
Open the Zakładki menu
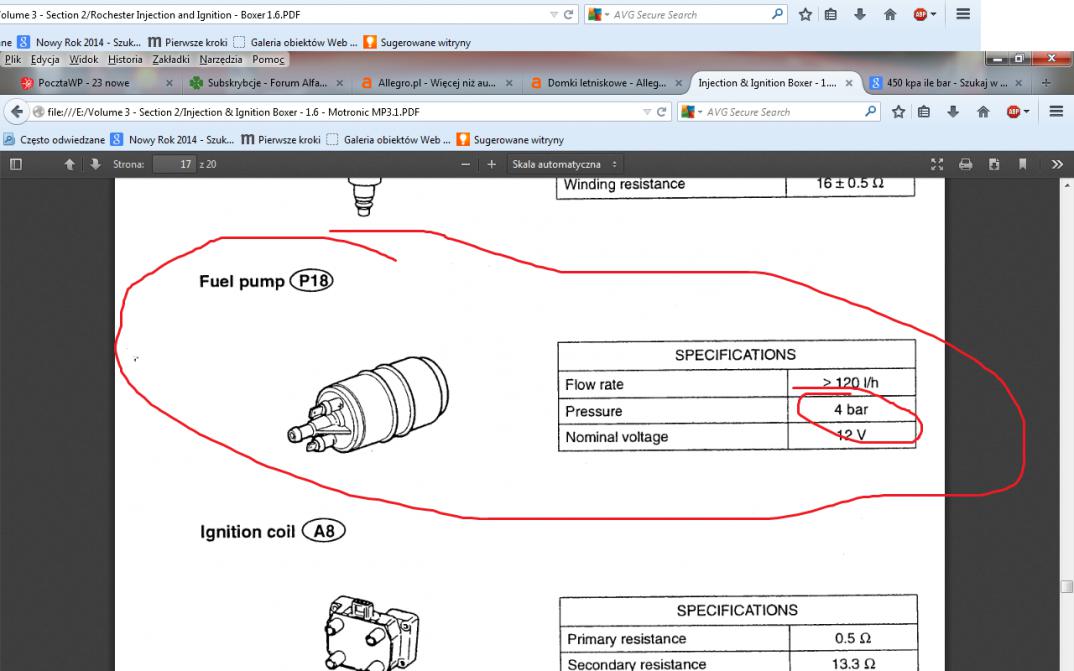click(171, 60)
